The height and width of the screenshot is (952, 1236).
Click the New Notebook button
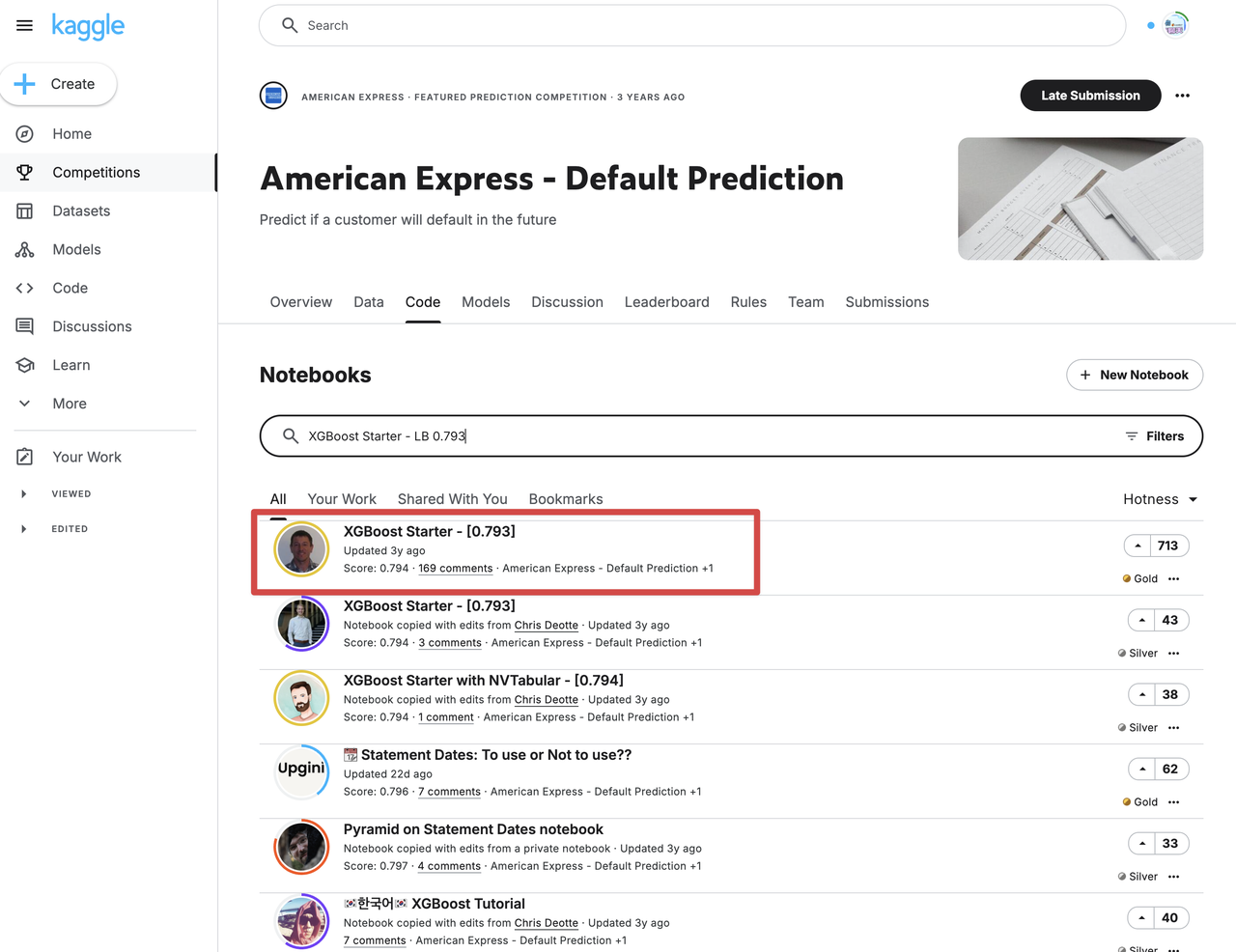pyautogui.click(x=1135, y=376)
